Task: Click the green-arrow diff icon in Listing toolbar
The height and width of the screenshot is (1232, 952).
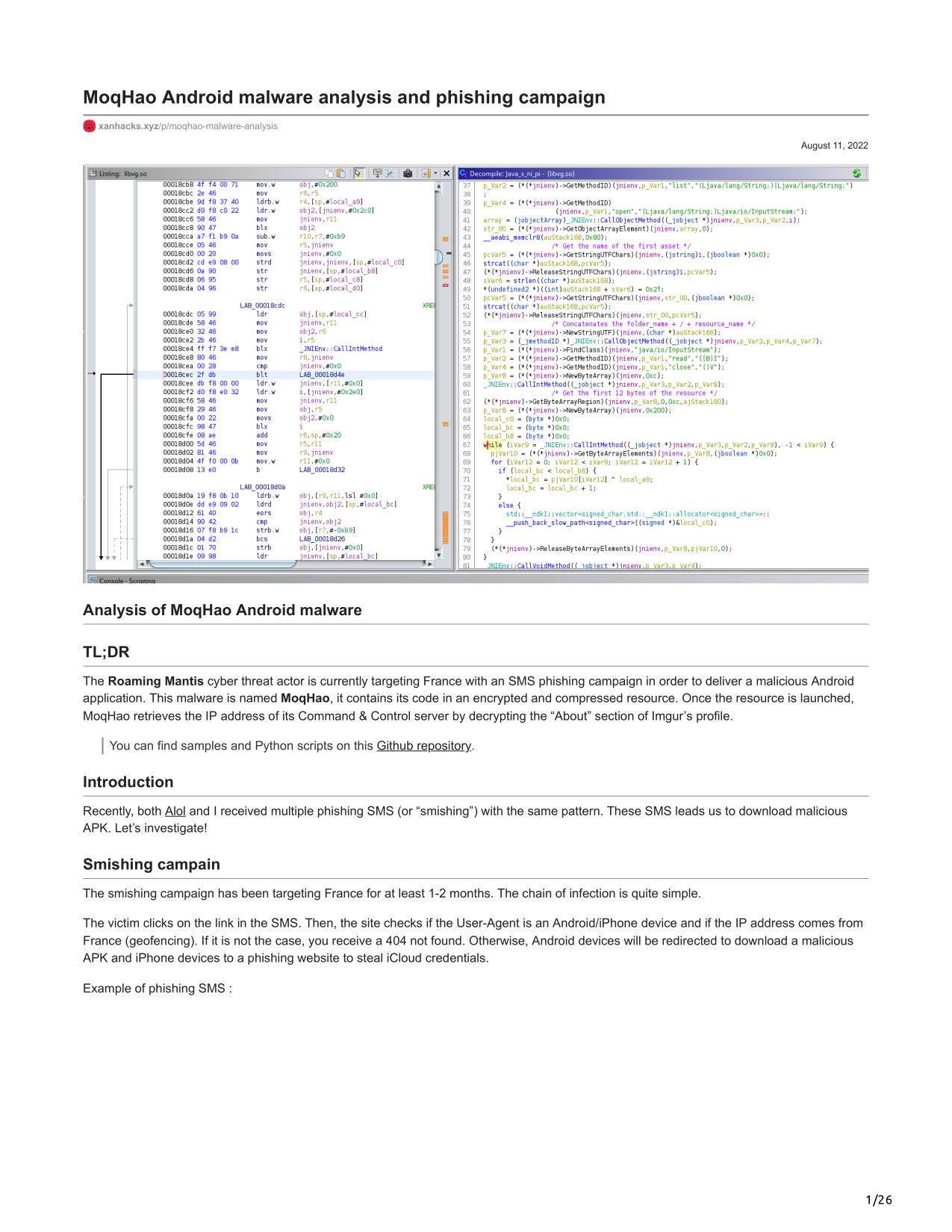Action: pyautogui.click(x=390, y=173)
